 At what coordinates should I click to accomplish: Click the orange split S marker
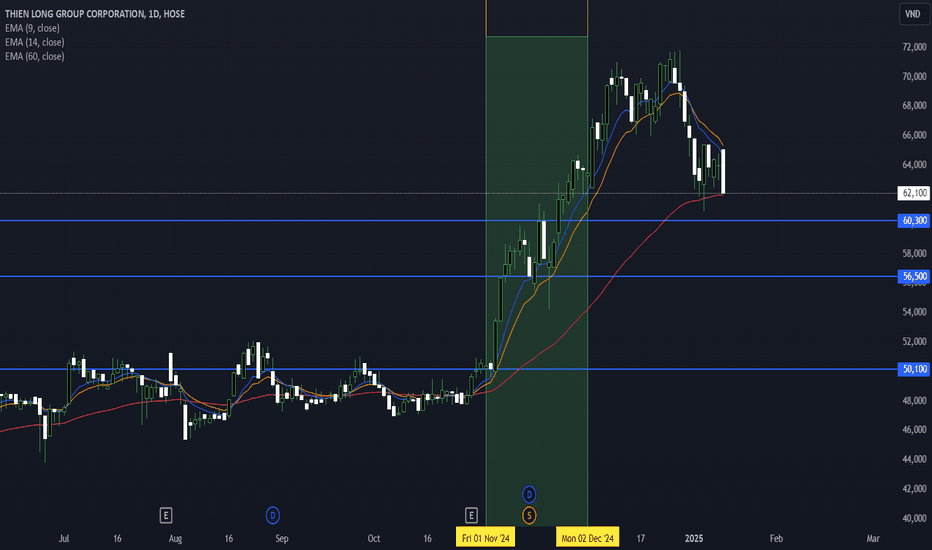click(529, 516)
